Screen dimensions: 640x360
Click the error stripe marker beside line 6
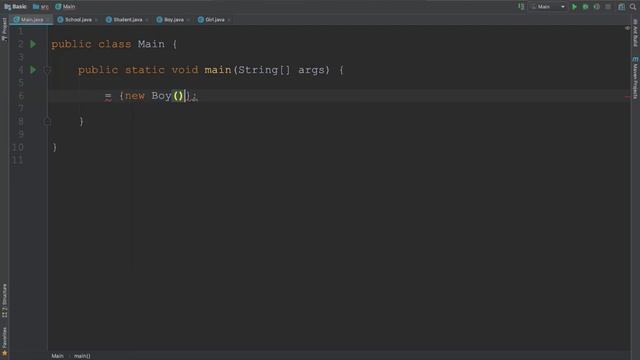pyautogui.click(x=627, y=97)
